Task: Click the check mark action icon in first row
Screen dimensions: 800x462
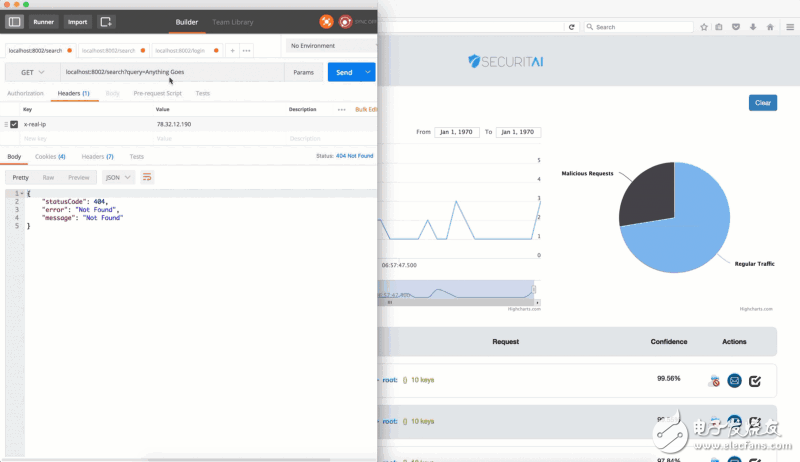Action: click(755, 380)
